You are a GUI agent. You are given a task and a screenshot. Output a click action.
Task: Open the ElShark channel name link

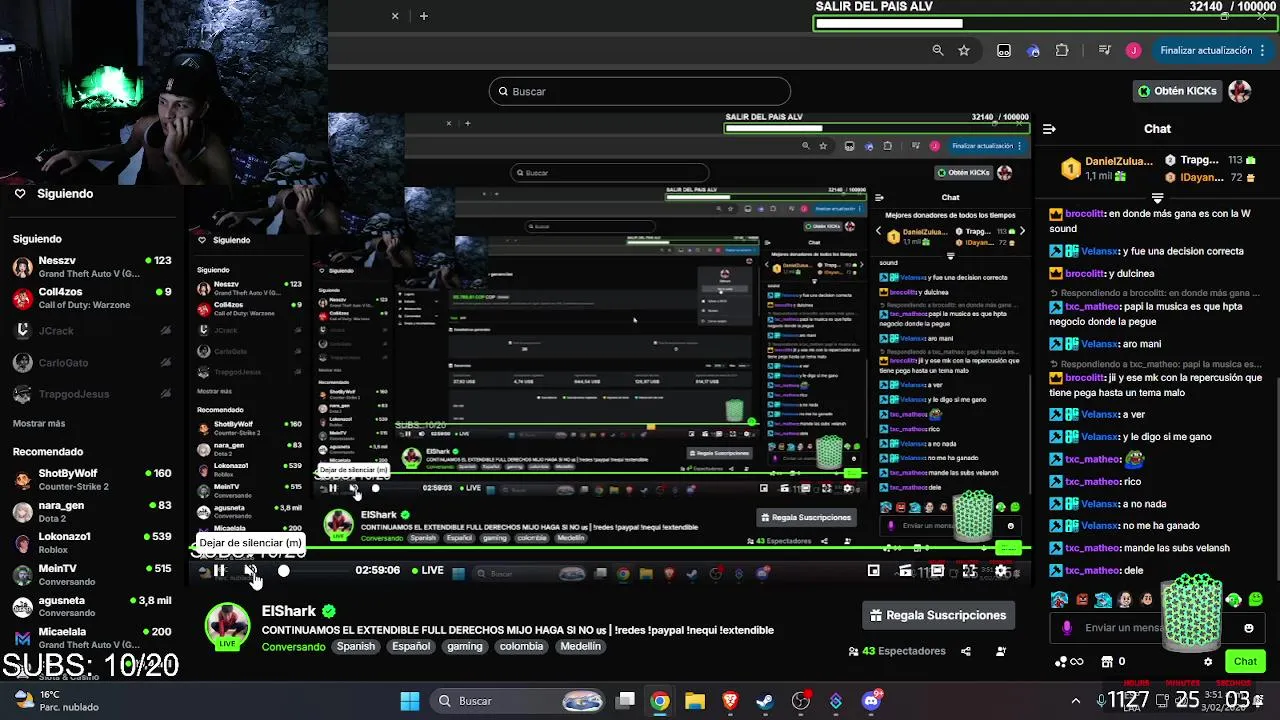[289, 611]
